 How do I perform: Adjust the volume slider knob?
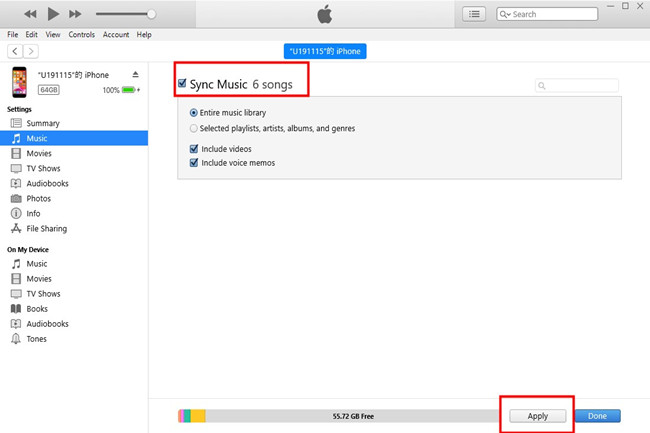[151, 14]
